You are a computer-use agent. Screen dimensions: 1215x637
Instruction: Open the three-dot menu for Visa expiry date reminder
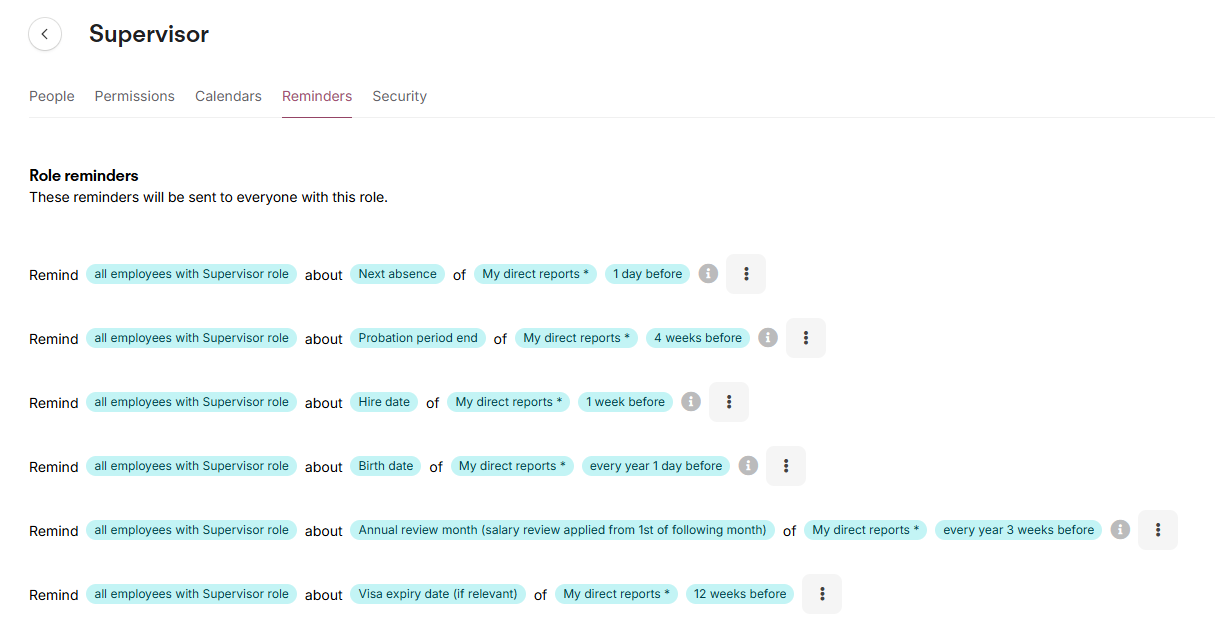822,594
